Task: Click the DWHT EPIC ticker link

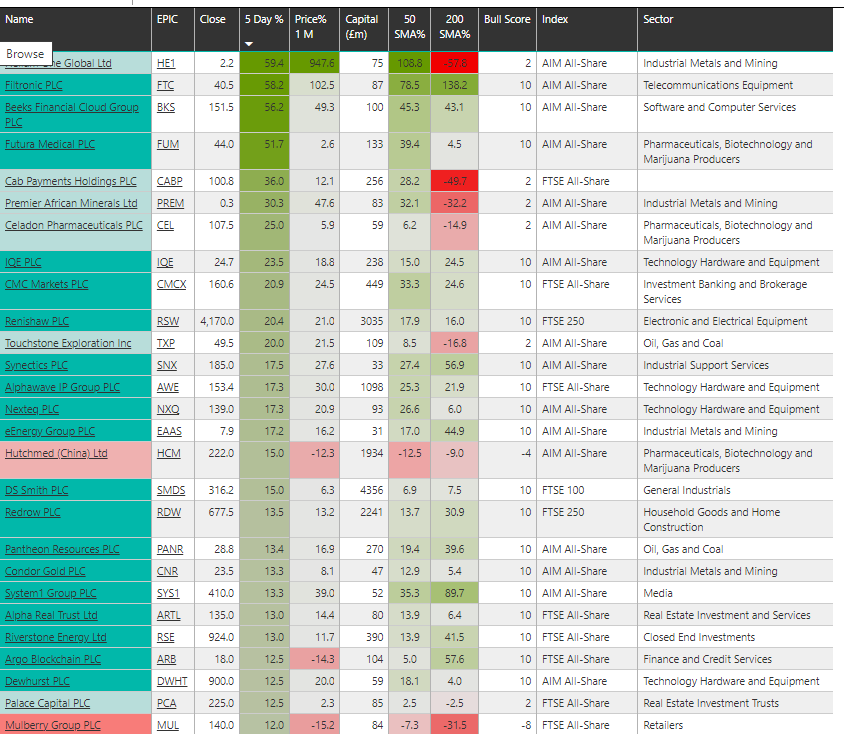Action: tap(172, 682)
